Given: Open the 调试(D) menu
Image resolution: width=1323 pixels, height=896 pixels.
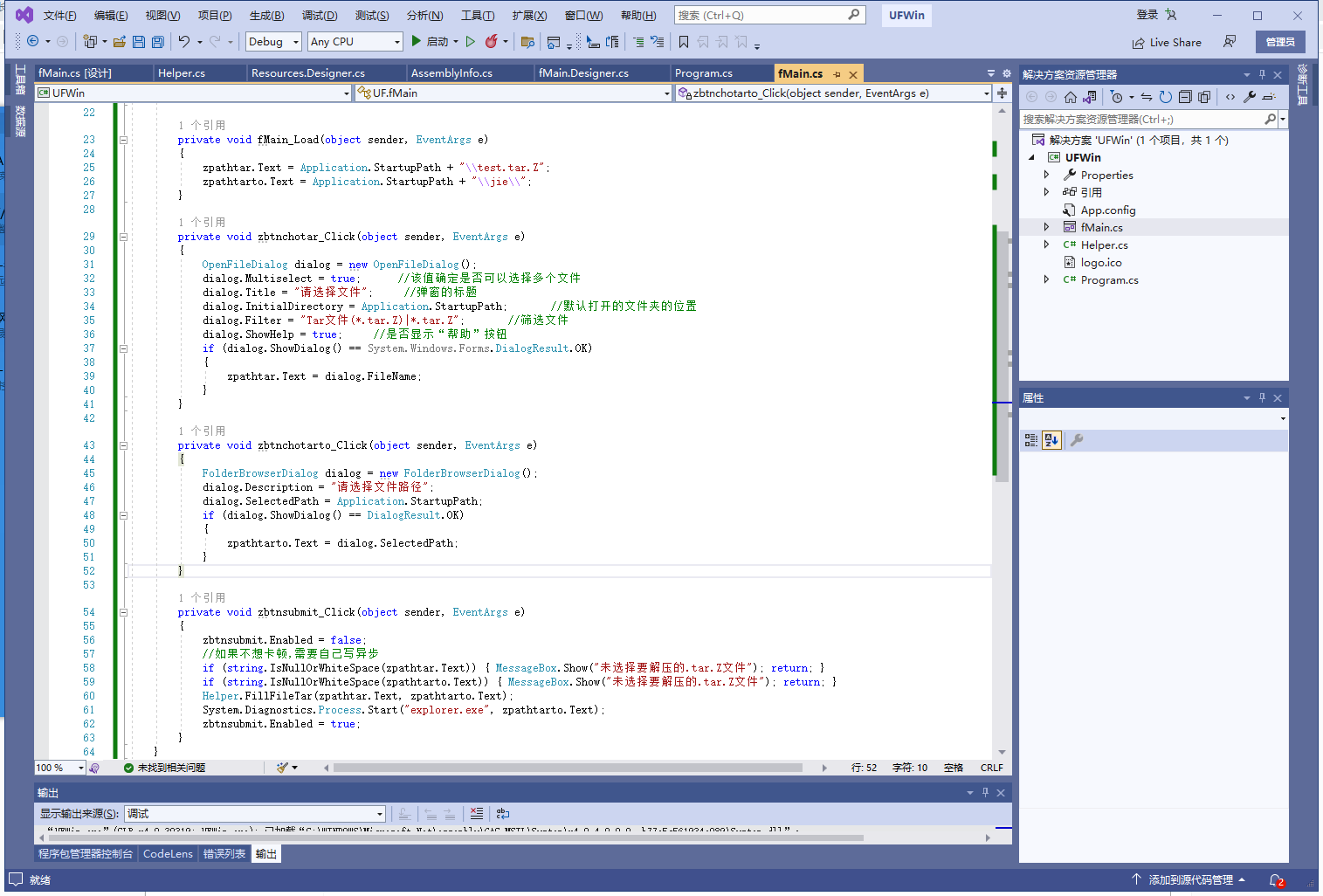Looking at the screenshot, I should click(320, 16).
